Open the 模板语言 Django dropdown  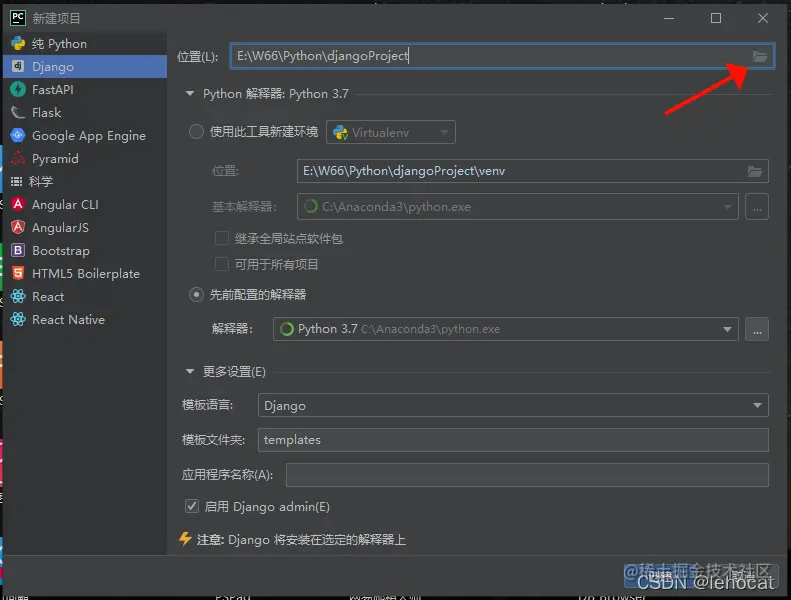click(x=513, y=405)
